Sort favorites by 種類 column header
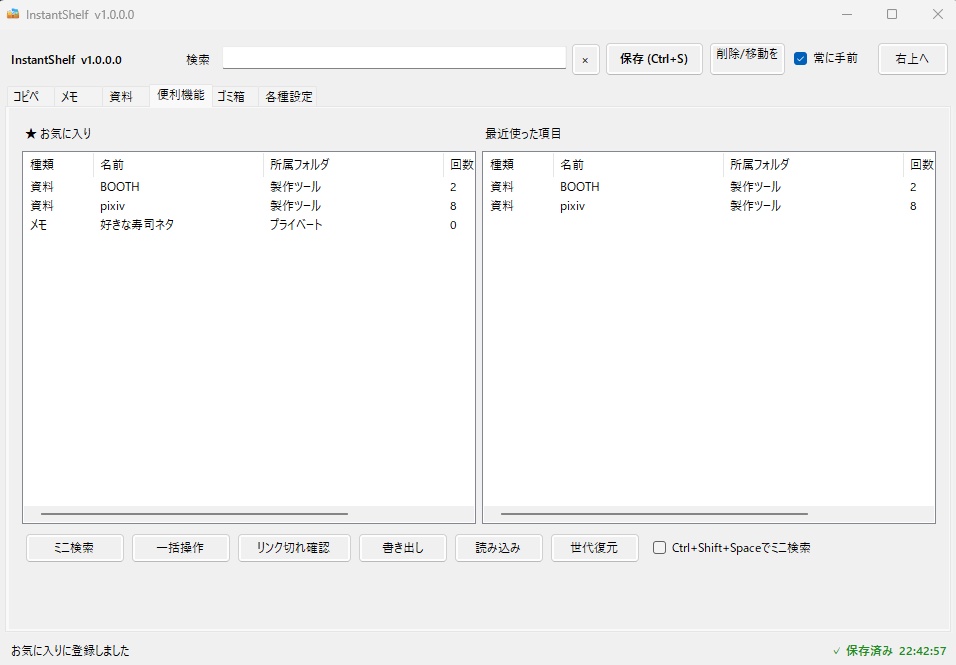 58,165
